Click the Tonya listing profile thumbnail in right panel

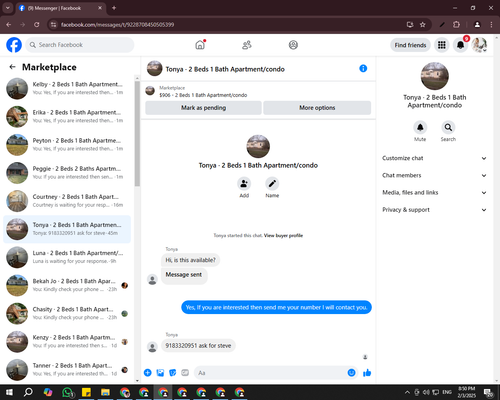point(435,76)
